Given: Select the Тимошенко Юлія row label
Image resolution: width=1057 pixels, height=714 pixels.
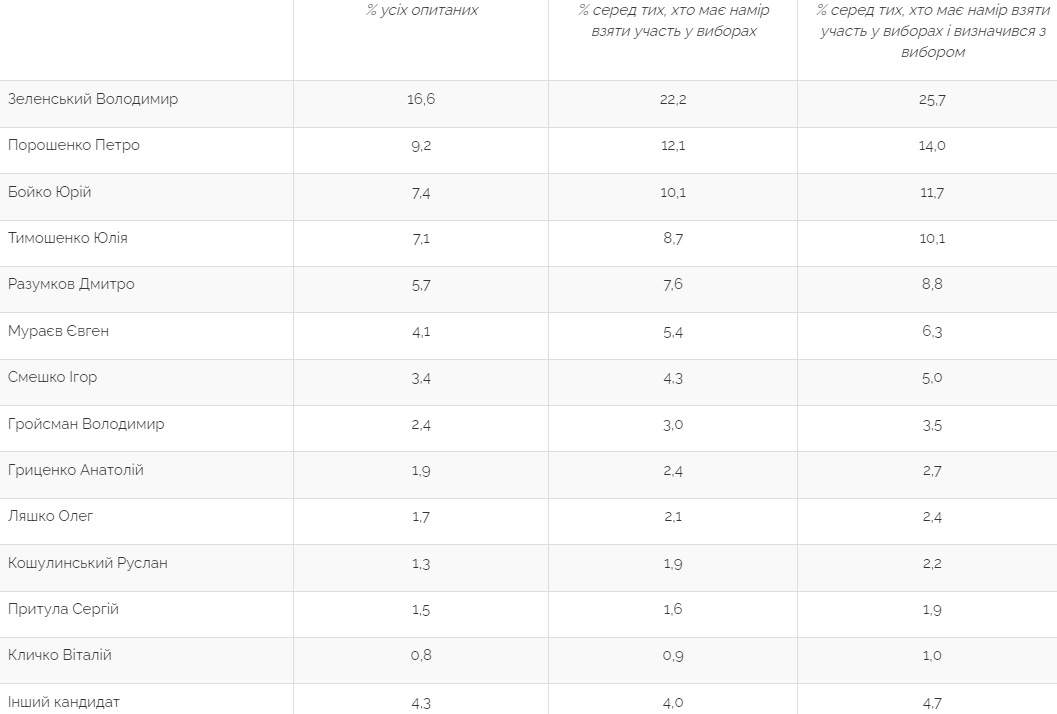Looking at the screenshot, I should click(x=68, y=238).
